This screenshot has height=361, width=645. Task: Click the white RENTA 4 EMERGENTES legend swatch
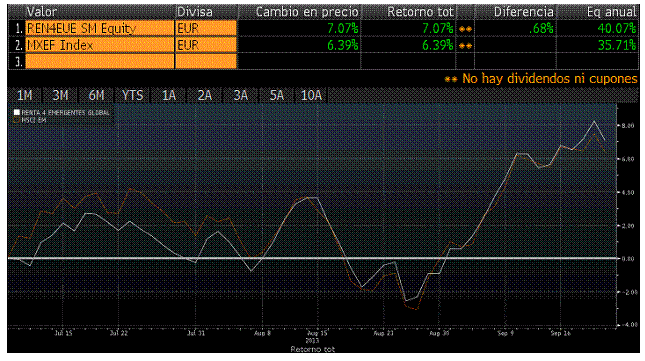click(x=17, y=112)
